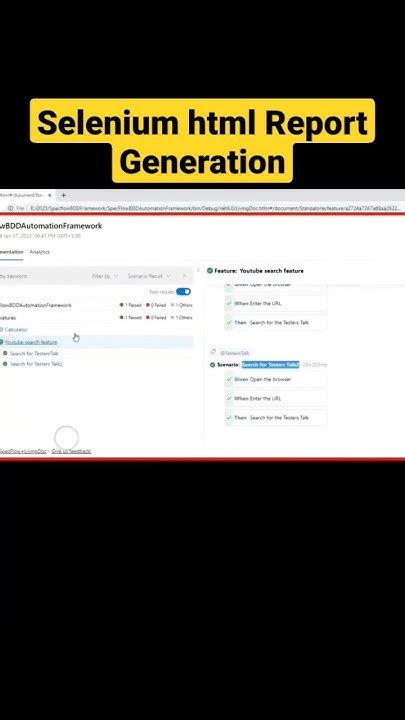
Task: Select Search for Testers Talk2 scenario
Action: pyautogui.click(x=36, y=364)
